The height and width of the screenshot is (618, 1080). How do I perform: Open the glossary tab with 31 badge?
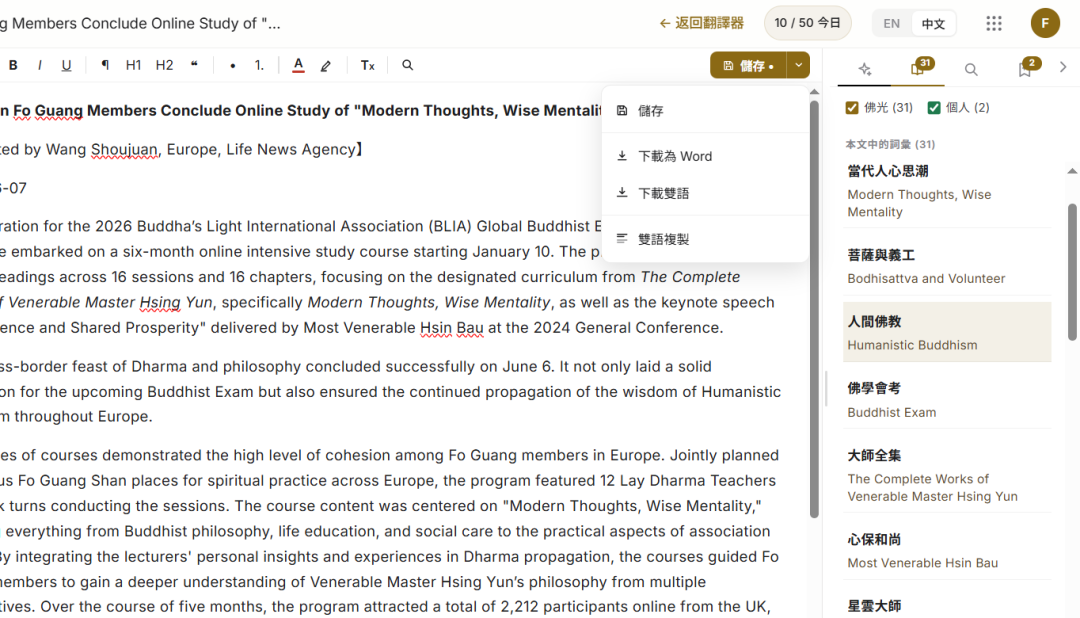[919, 68]
